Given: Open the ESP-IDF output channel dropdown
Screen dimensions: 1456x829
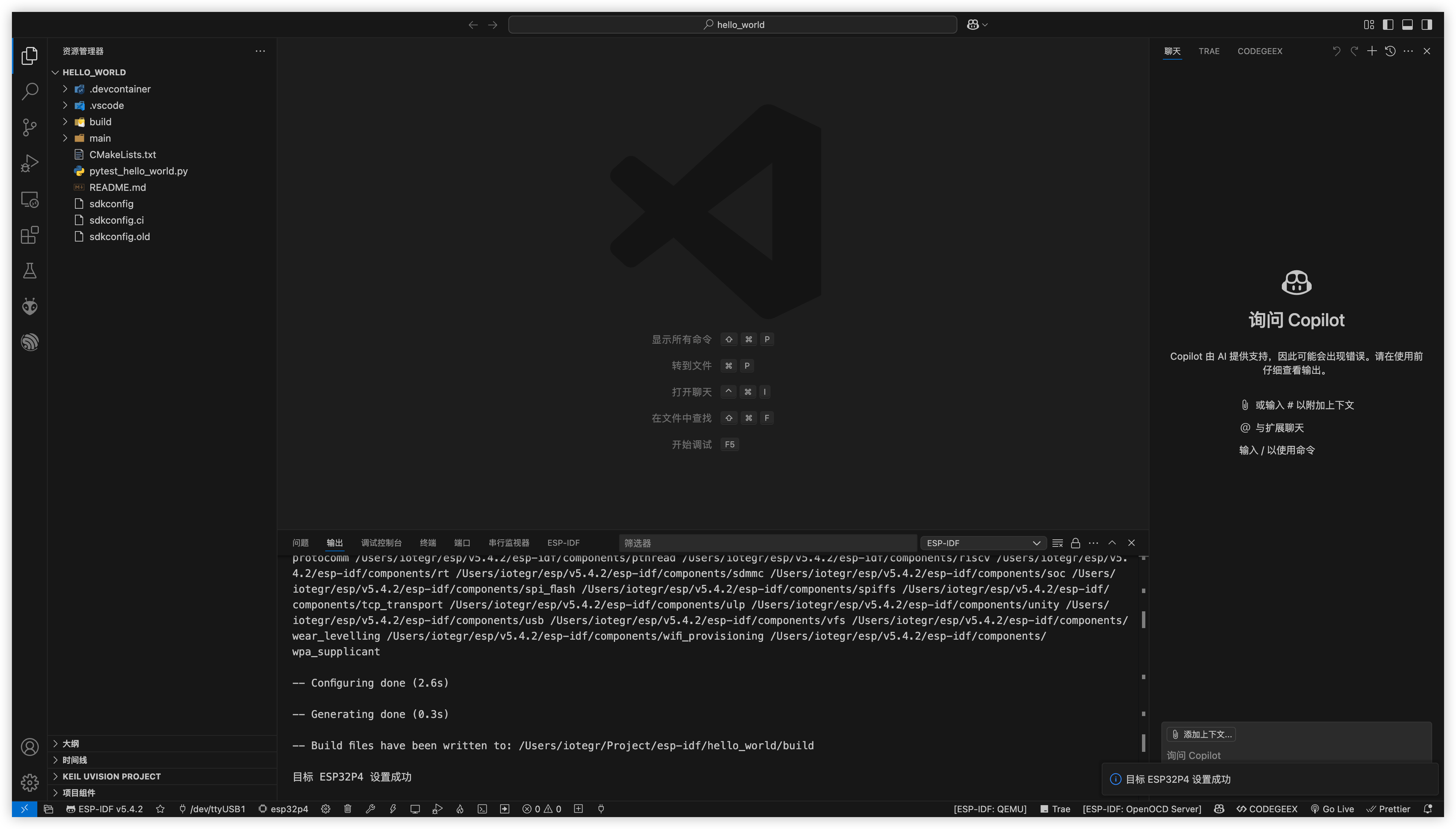Looking at the screenshot, I should point(983,543).
